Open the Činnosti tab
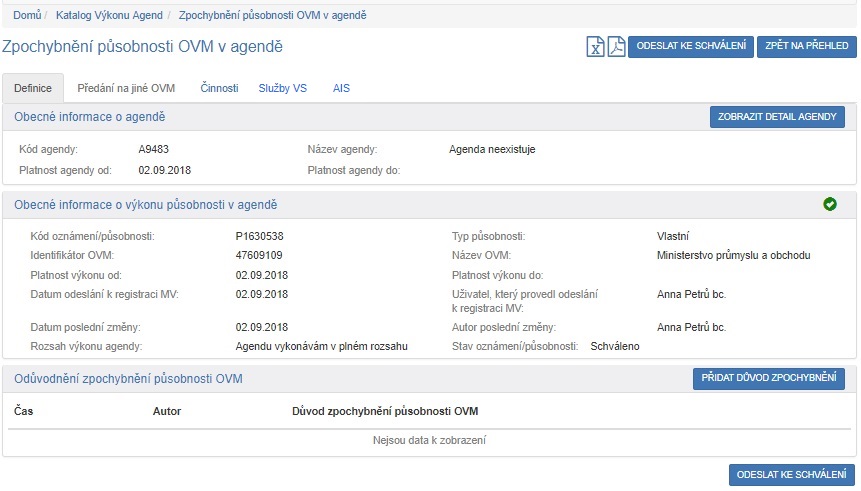861x491 pixels. click(x=217, y=88)
